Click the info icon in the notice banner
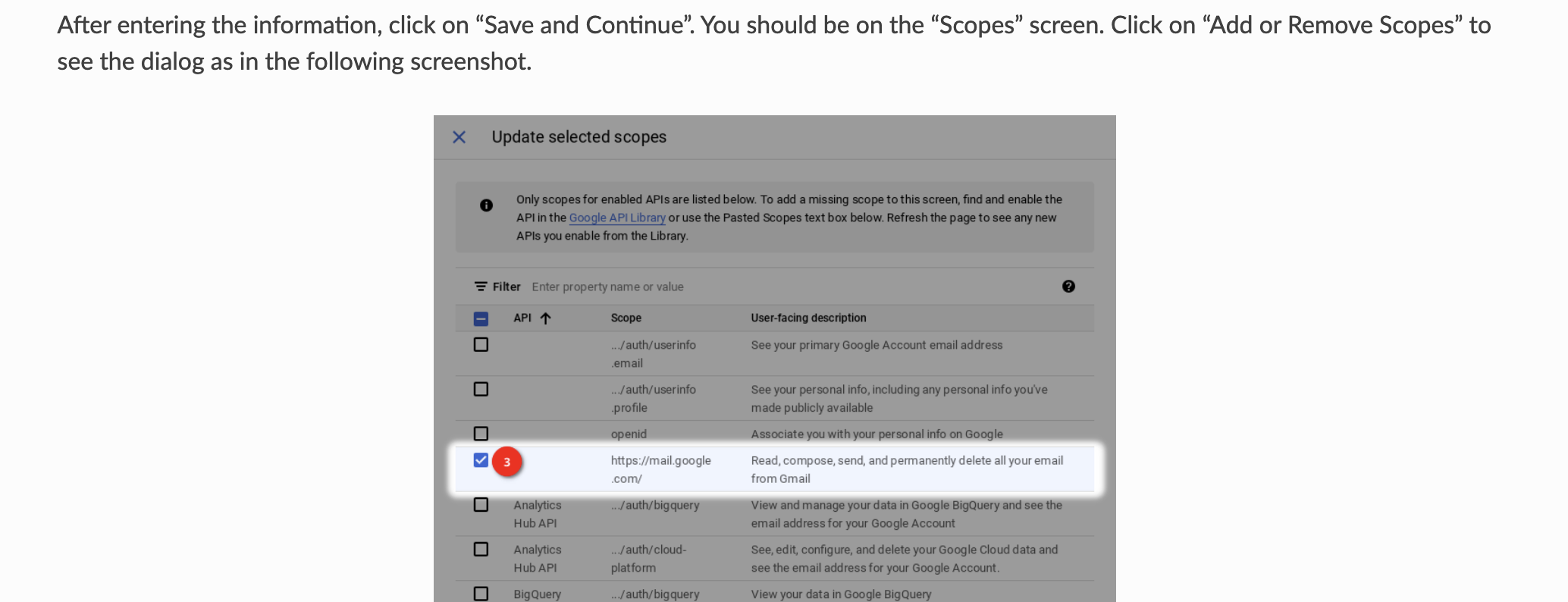The width and height of the screenshot is (1568, 602). [487, 205]
